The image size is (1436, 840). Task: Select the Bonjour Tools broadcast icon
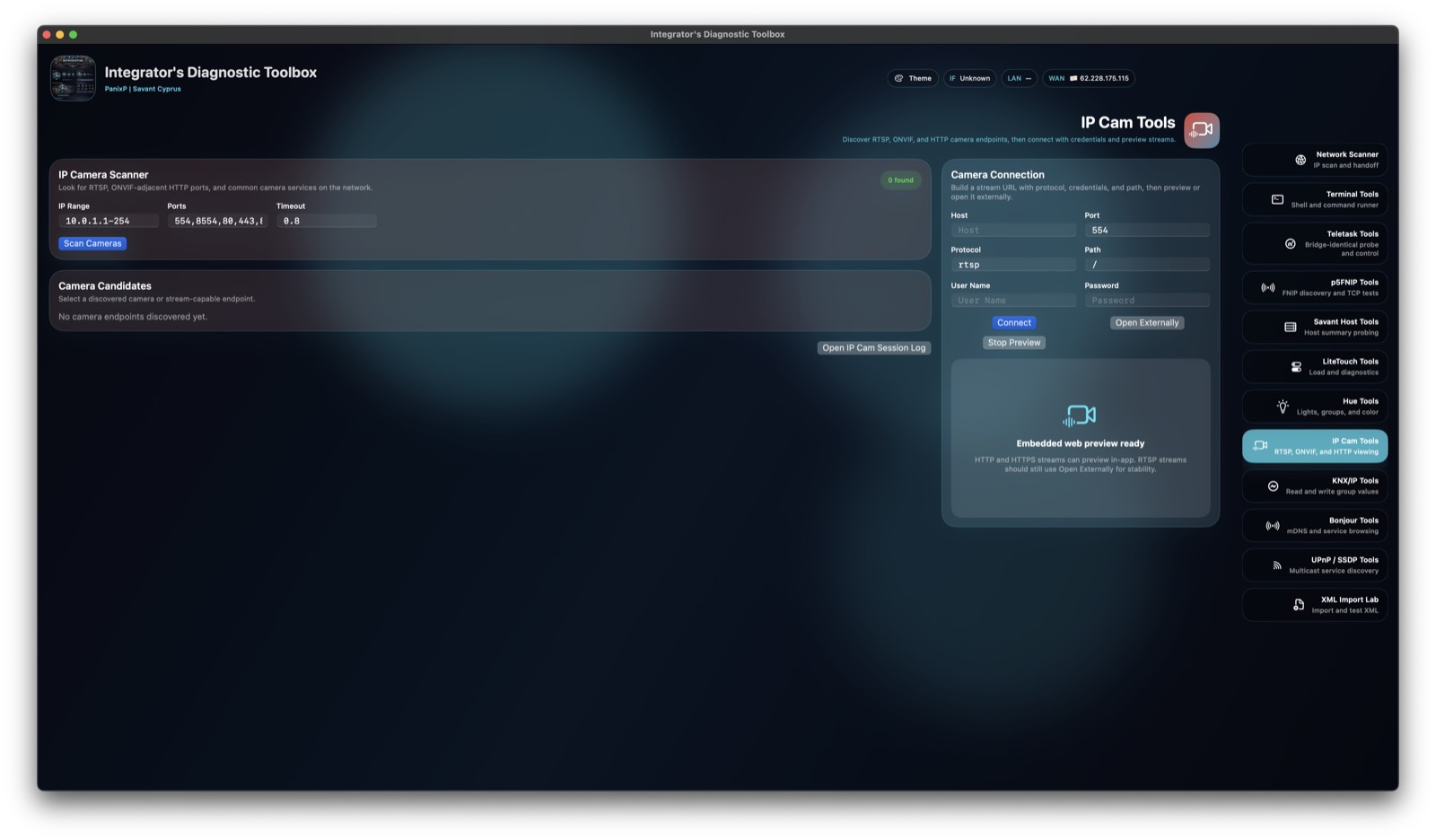(x=1272, y=525)
